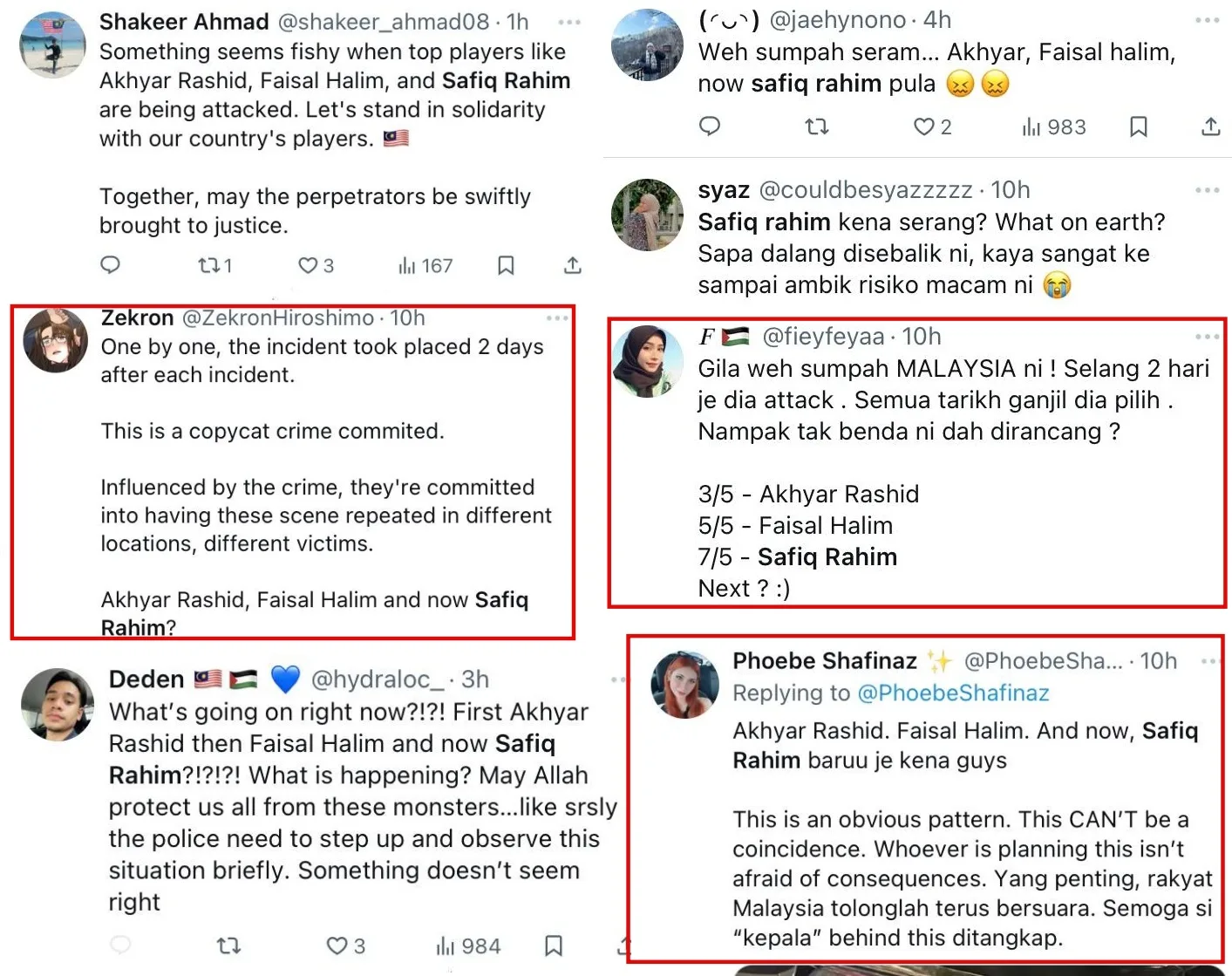Image resolution: width=1232 pixels, height=976 pixels.
Task: Share the @jaehynono tweet
Action: click(1210, 127)
